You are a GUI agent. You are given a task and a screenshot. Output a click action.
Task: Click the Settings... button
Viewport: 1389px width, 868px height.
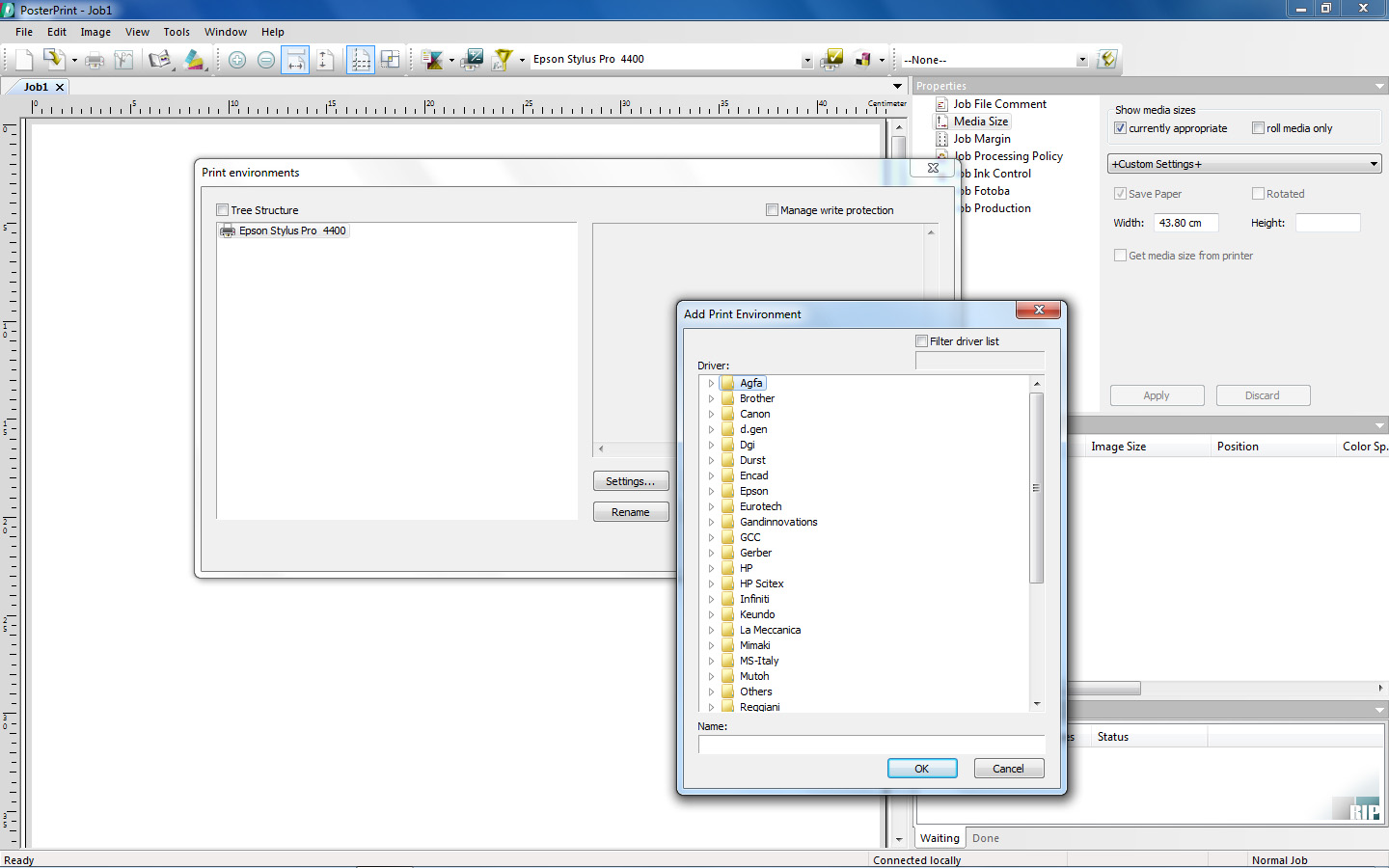point(631,481)
